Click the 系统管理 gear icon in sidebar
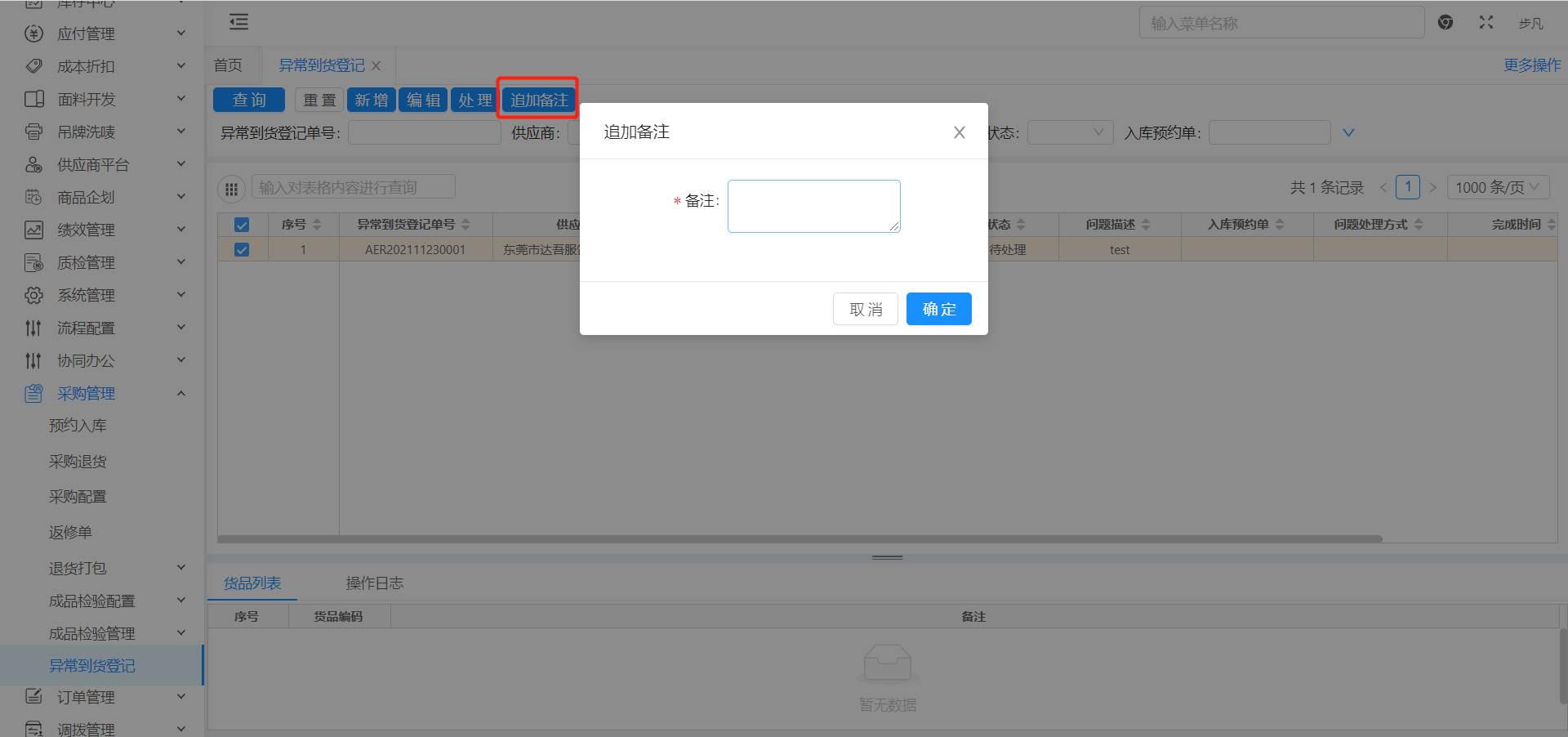The height and width of the screenshot is (737, 1568). (33, 295)
